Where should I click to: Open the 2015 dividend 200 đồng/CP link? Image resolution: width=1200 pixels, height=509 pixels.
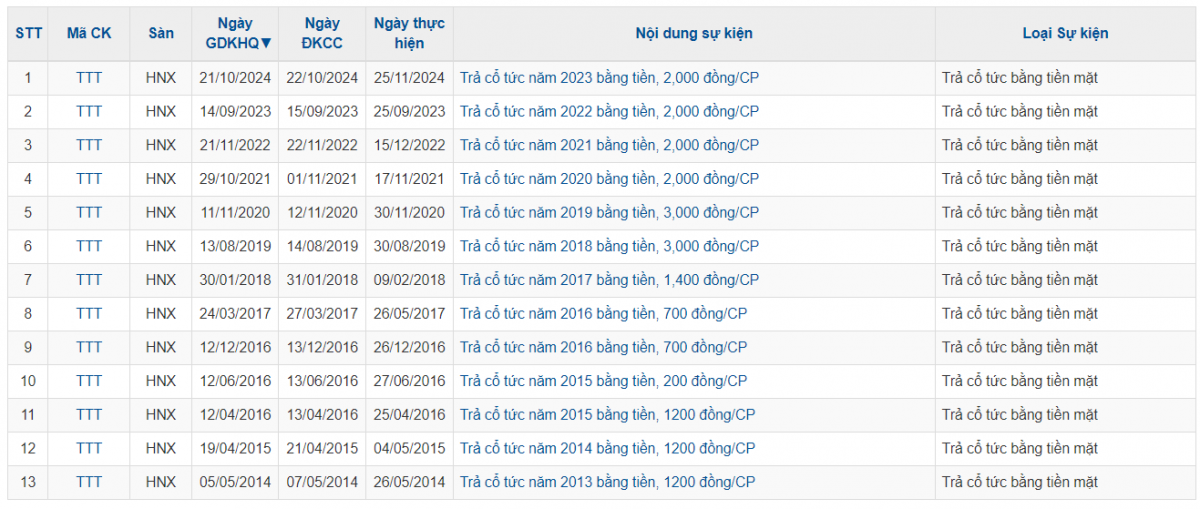click(x=603, y=381)
